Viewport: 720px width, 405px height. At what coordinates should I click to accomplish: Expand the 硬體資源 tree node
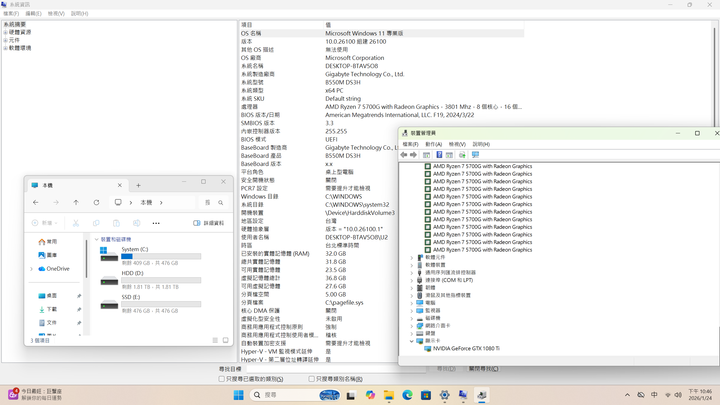pos(5,32)
